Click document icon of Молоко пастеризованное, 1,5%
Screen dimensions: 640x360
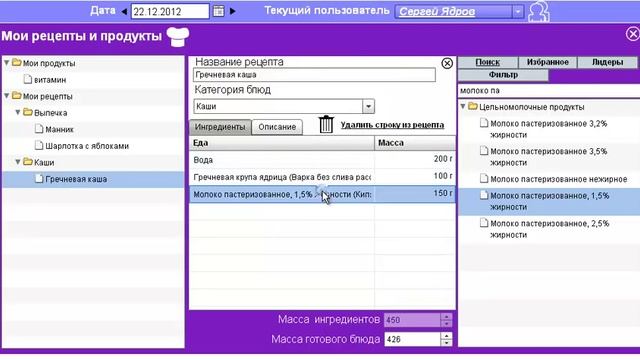tap(484, 195)
